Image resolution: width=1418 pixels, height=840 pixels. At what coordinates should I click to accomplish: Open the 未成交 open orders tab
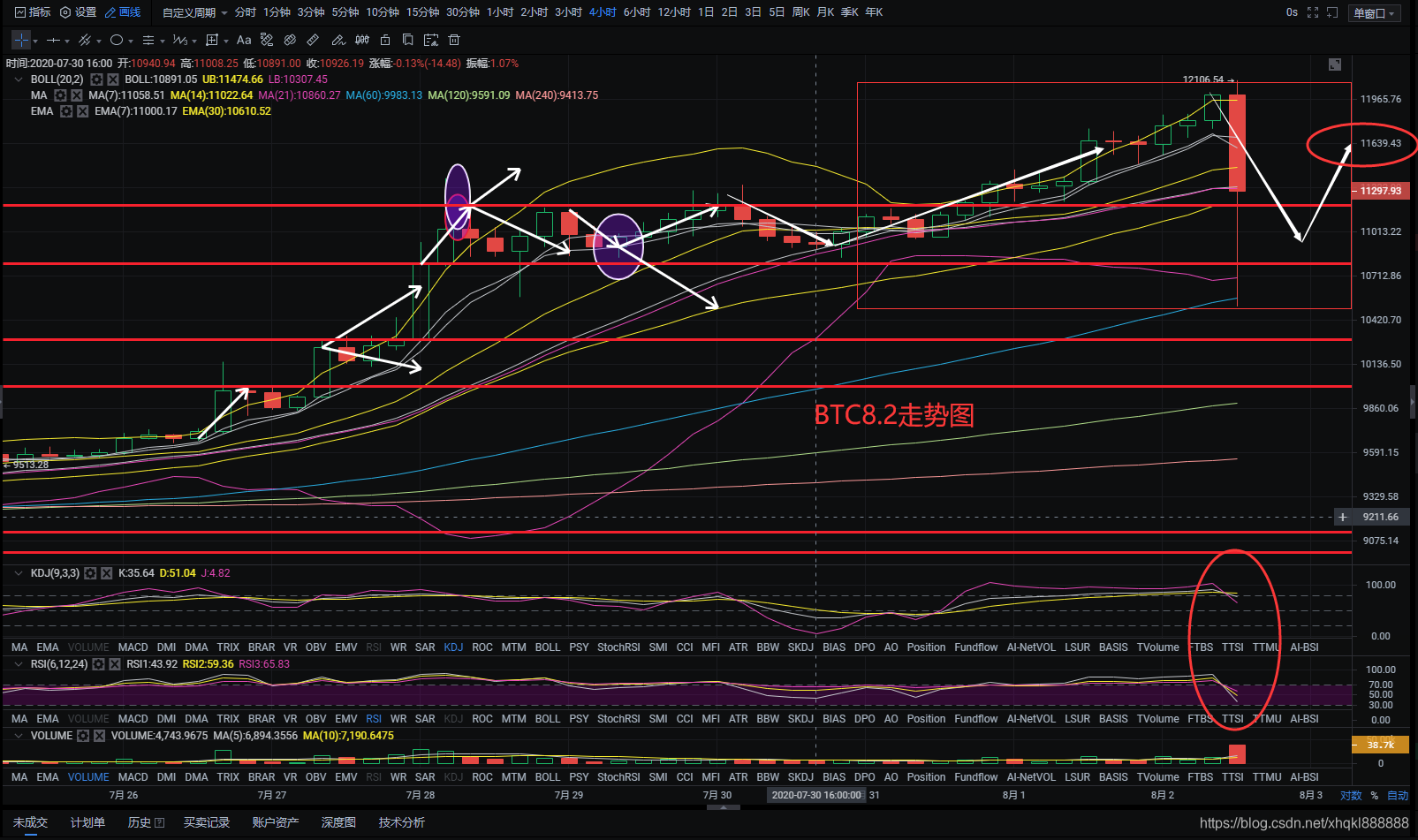30,822
